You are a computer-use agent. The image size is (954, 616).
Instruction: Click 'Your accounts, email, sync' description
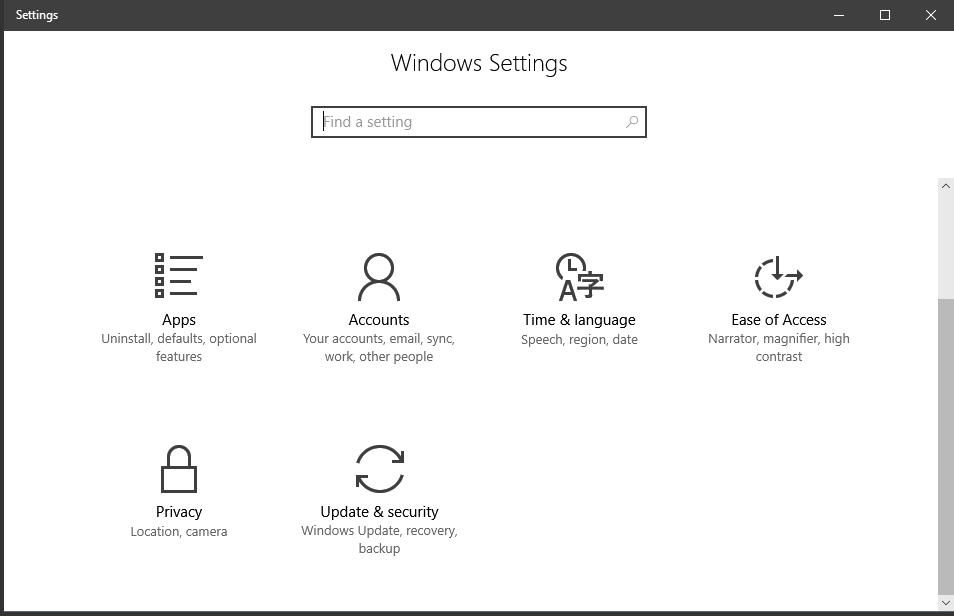point(378,348)
